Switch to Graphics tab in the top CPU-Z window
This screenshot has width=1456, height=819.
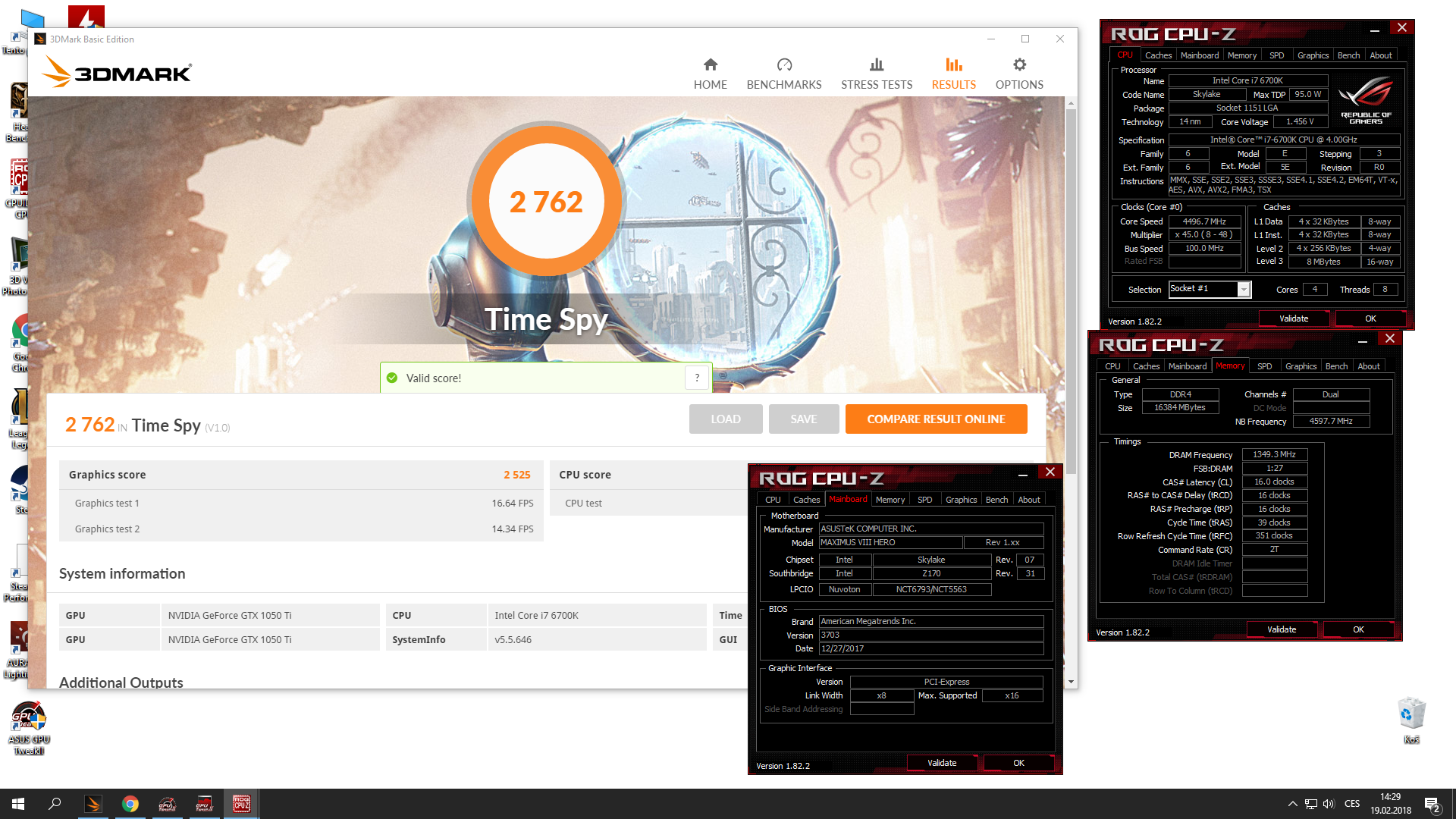click(1313, 55)
